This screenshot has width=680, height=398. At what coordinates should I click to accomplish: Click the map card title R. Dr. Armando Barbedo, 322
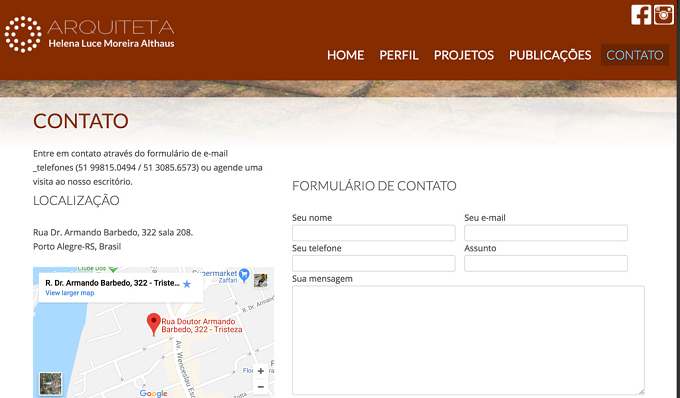[x=112, y=283]
